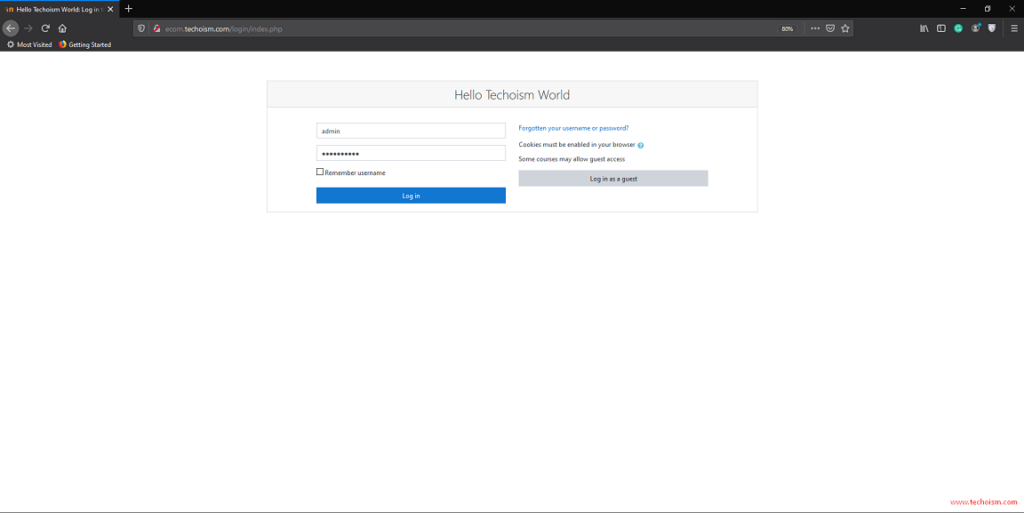
Task: Open the Firefox hamburger menu
Action: pyautogui.click(x=1014, y=28)
